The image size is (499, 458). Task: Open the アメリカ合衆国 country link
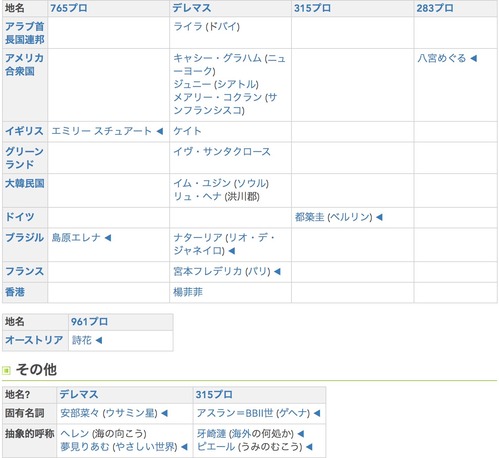(x=24, y=64)
